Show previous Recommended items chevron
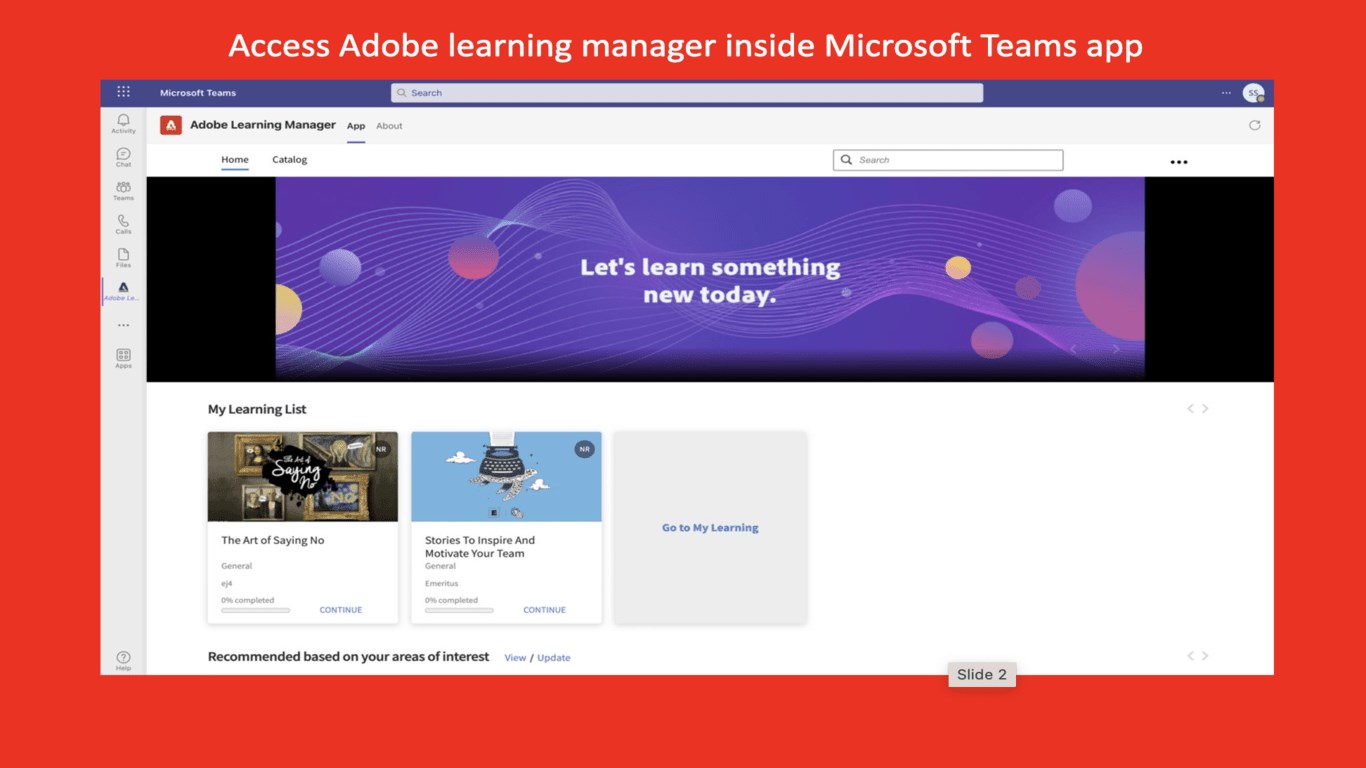Image resolution: width=1366 pixels, height=768 pixels. [1190, 656]
